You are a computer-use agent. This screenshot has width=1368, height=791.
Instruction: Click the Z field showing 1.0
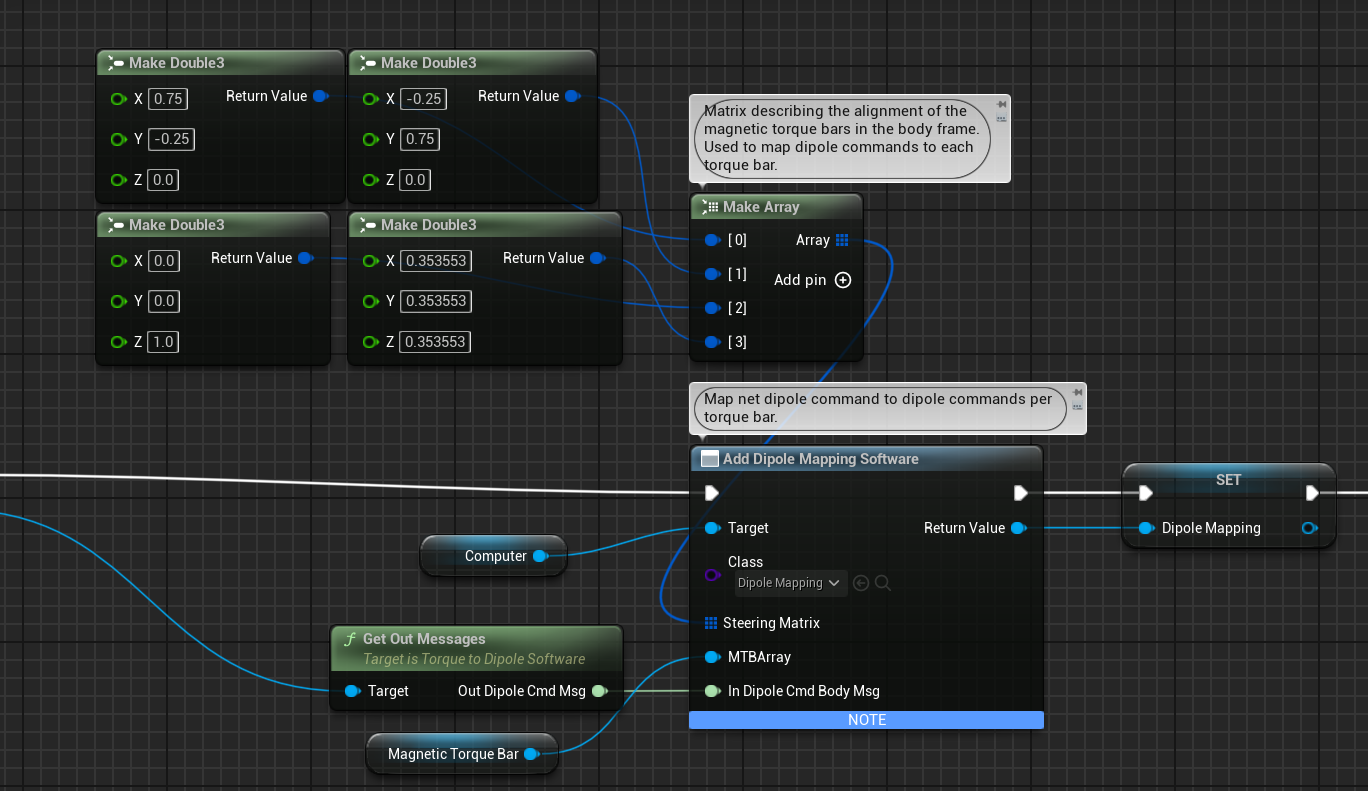click(162, 342)
